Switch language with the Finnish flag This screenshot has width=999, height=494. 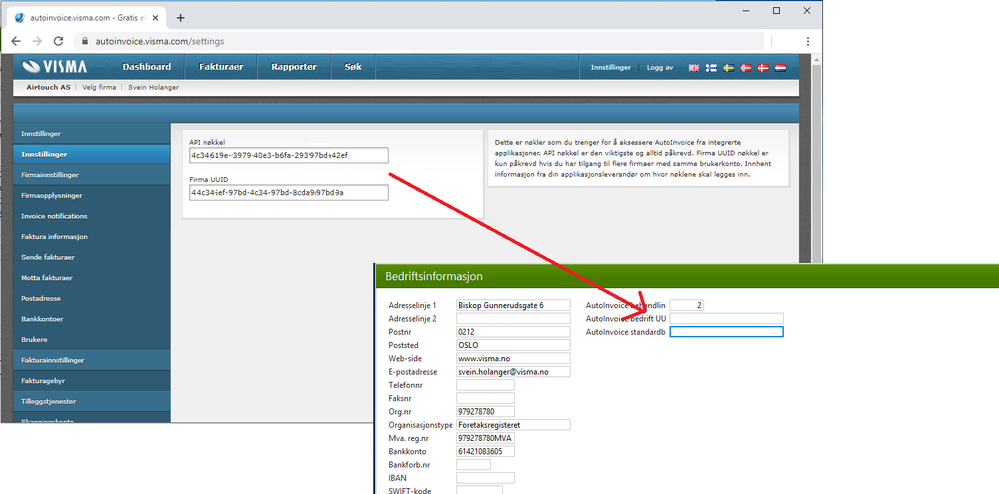[x=711, y=68]
